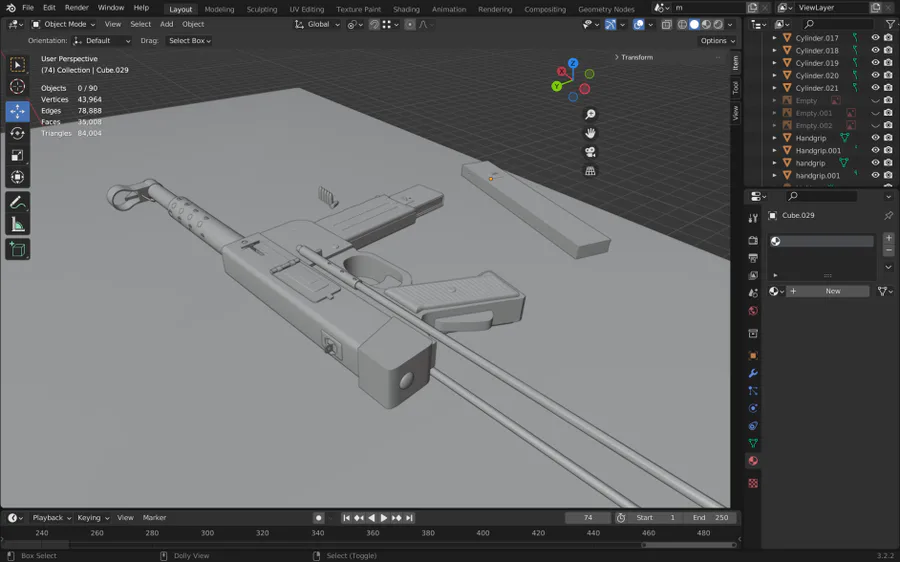Click the pan view hand icon
The image size is (900, 562).
click(589, 133)
